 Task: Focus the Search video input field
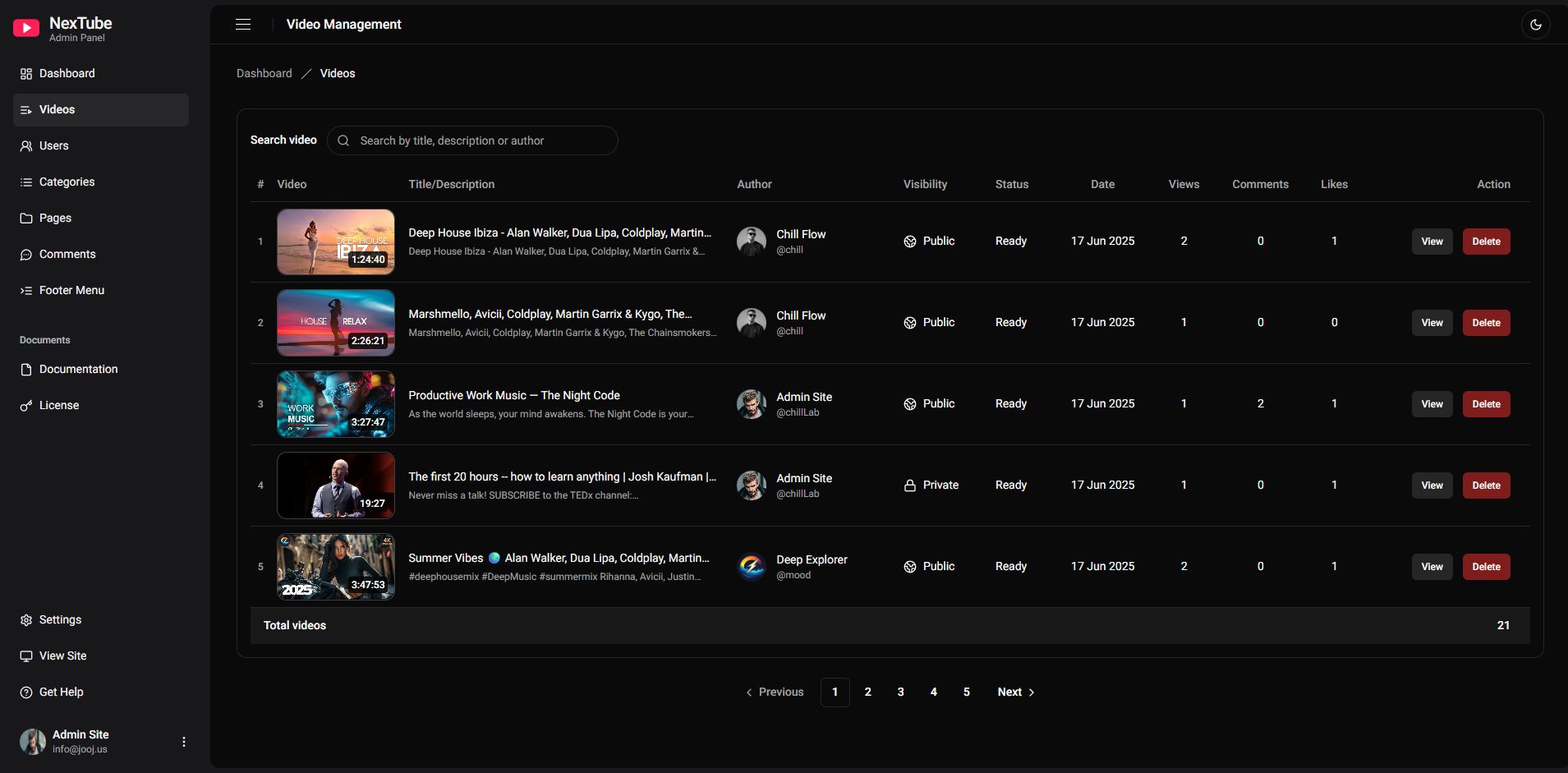click(485, 140)
